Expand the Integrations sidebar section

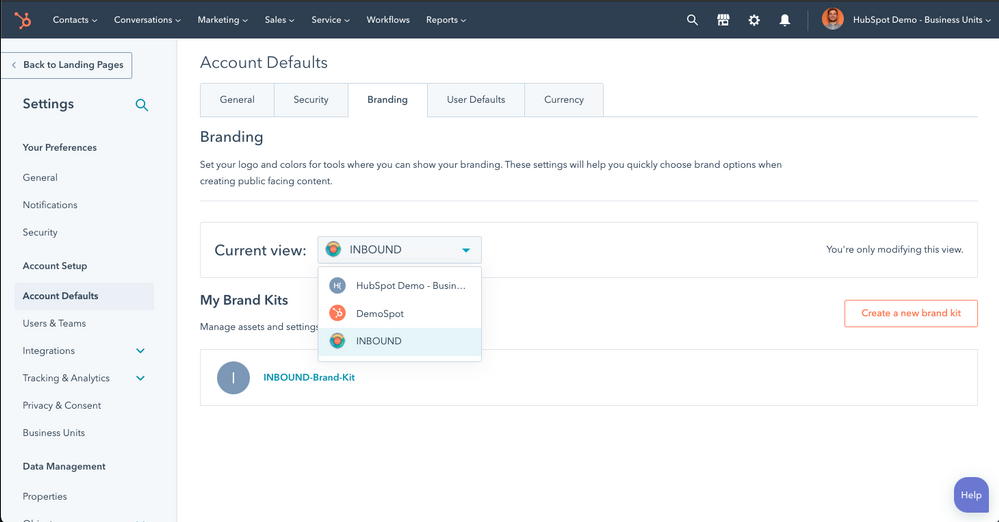click(140, 351)
